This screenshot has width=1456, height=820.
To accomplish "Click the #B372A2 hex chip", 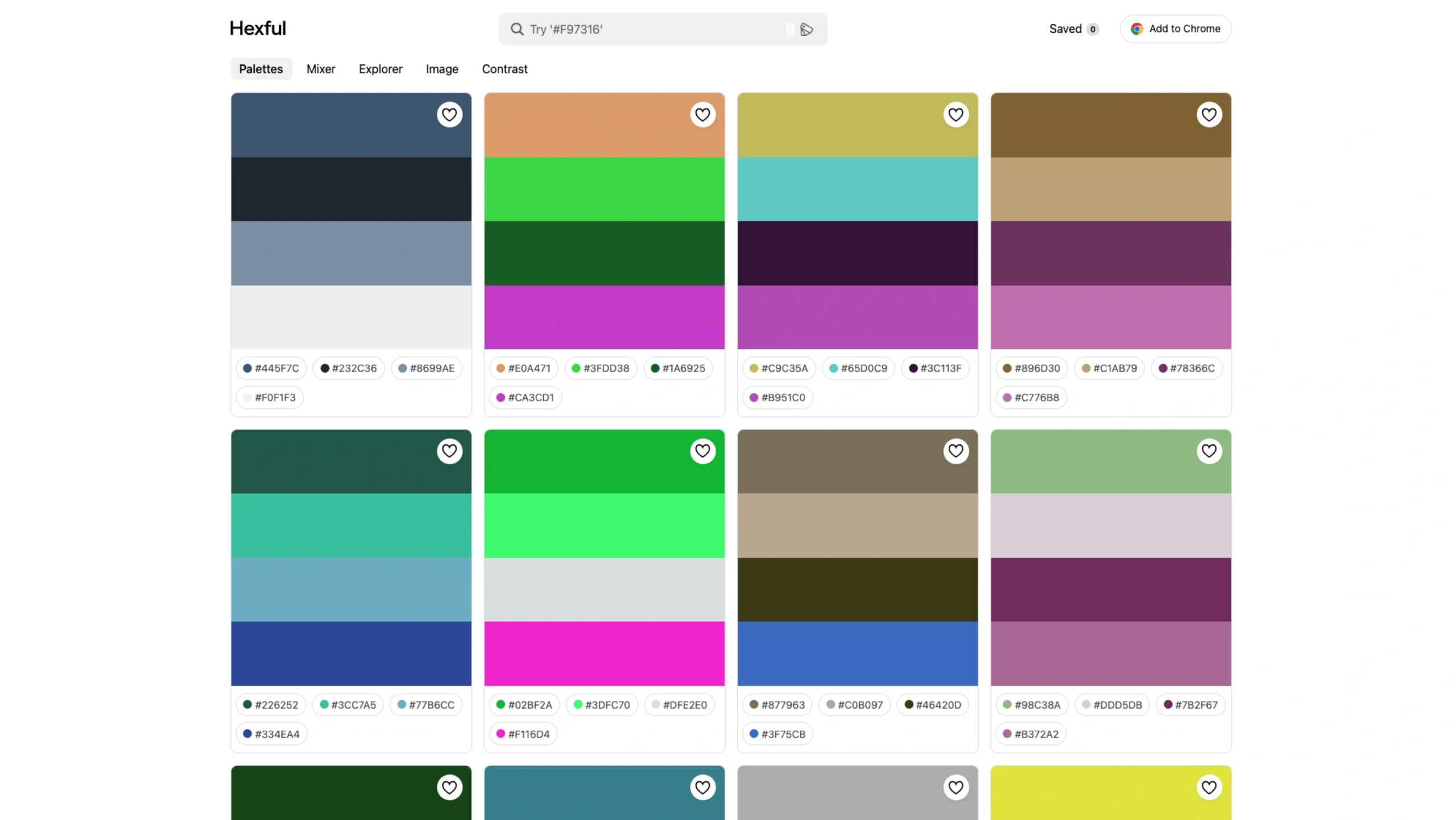I will click(1031, 735).
